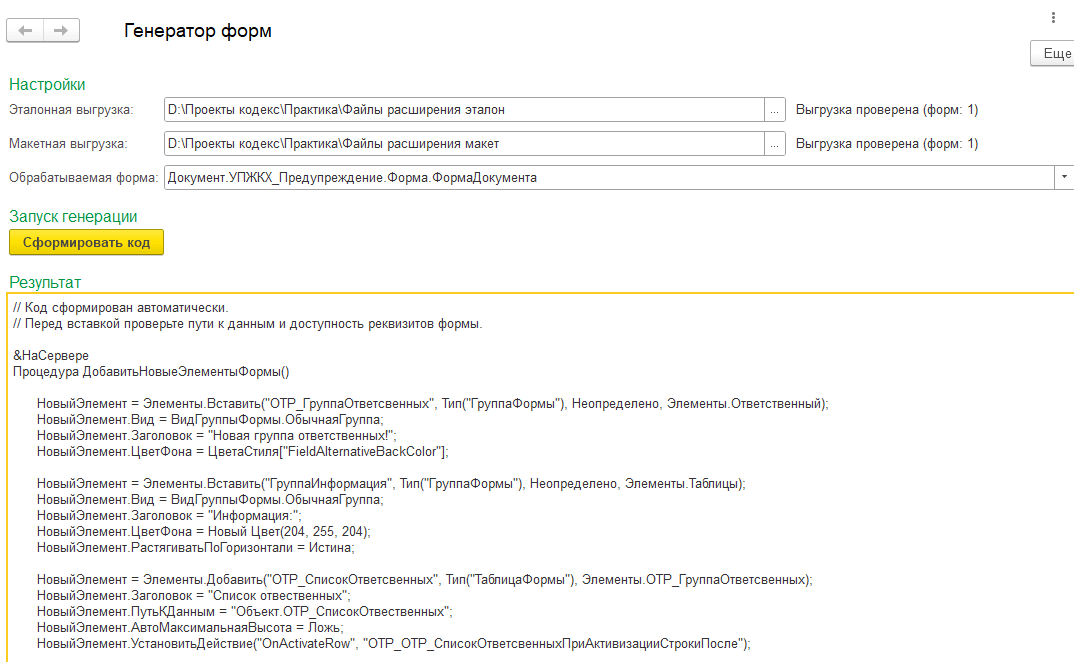The height and width of the screenshot is (662, 1074).
Task: Click comment line starting "// Перед вставкой"
Action: (248, 324)
